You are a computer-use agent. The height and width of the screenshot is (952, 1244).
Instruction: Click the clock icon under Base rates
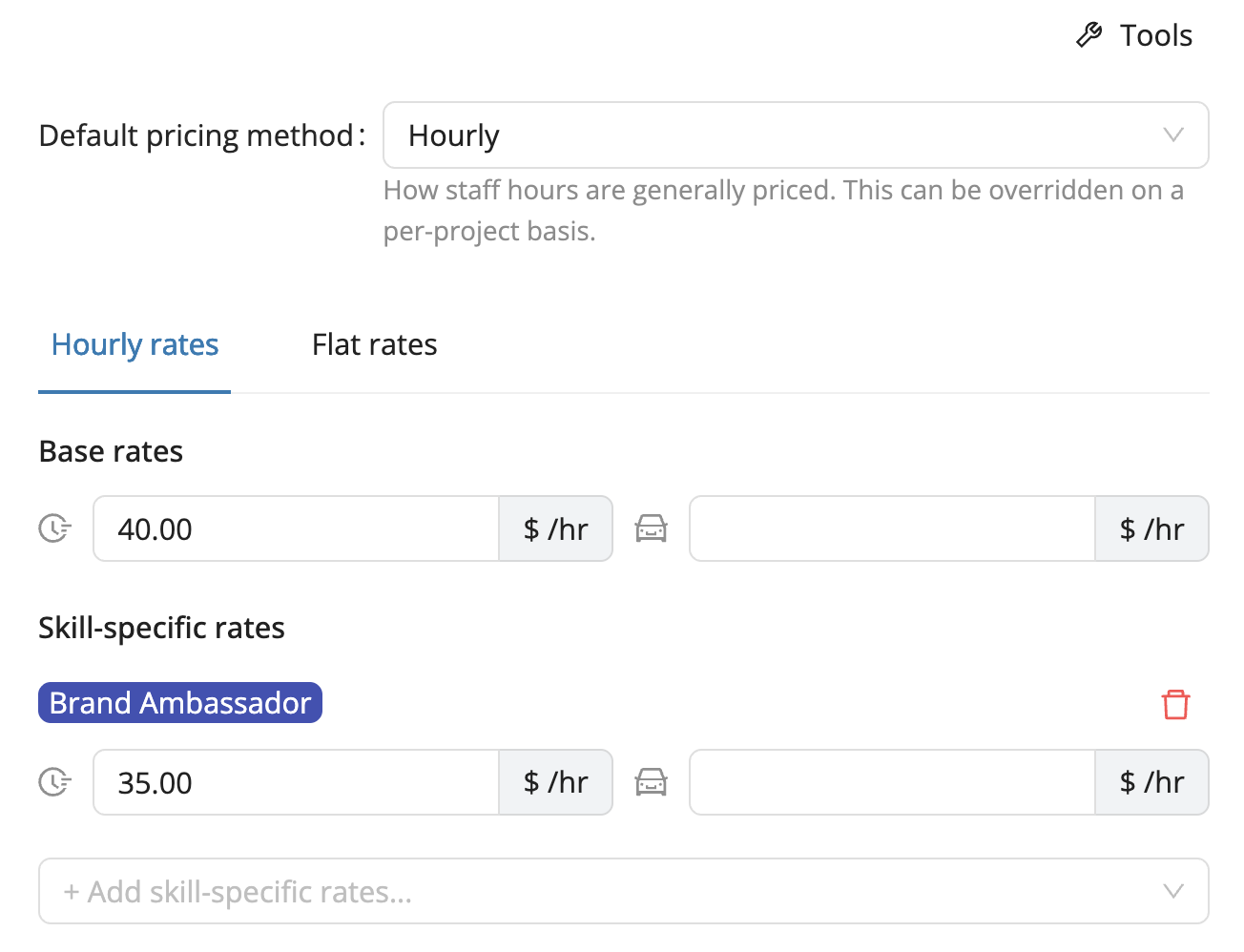click(x=54, y=528)
